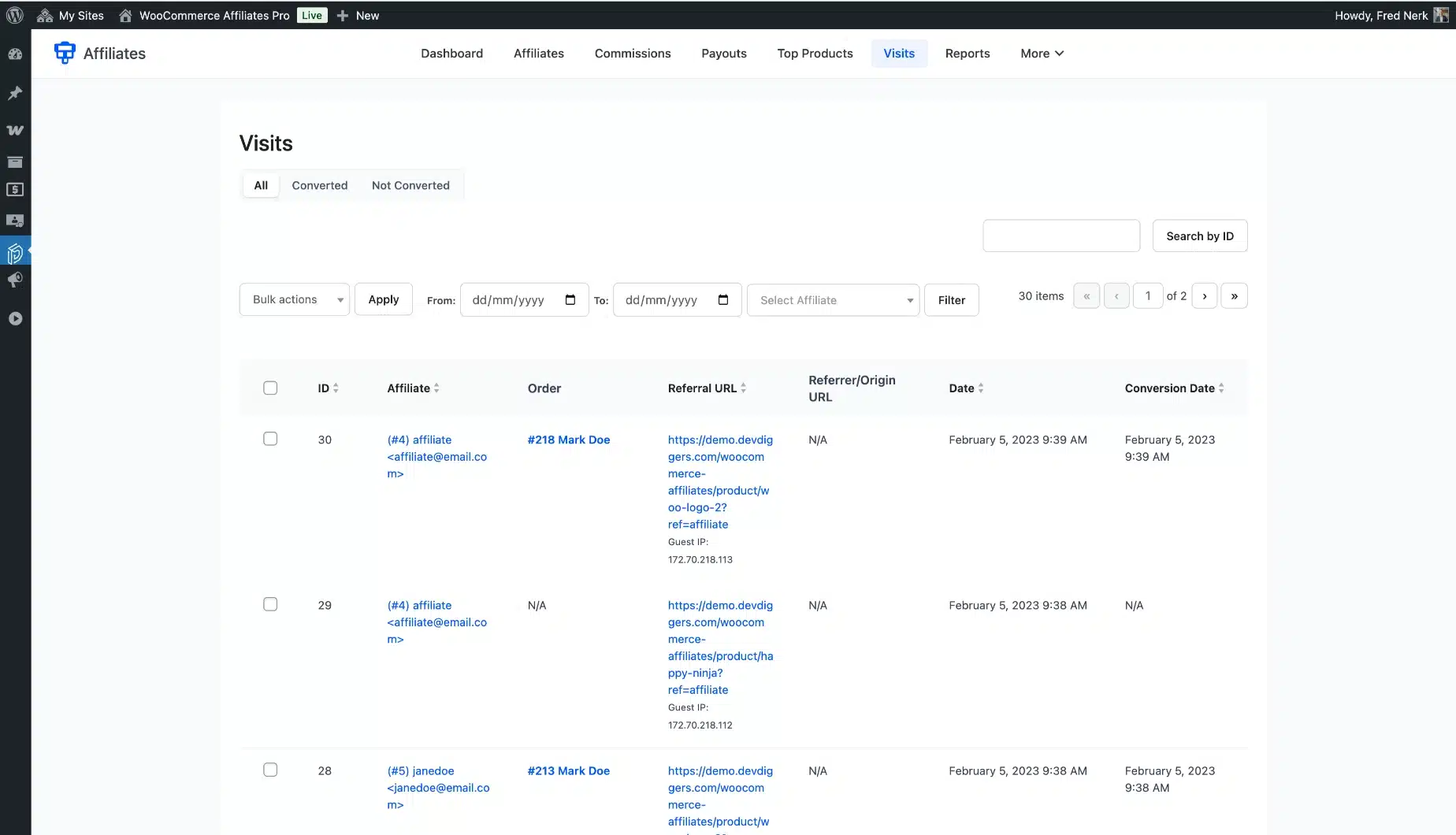Click the WordPress logo in admin bar
The height and width of the screenshot is (835, 1456).
[15, 15]
